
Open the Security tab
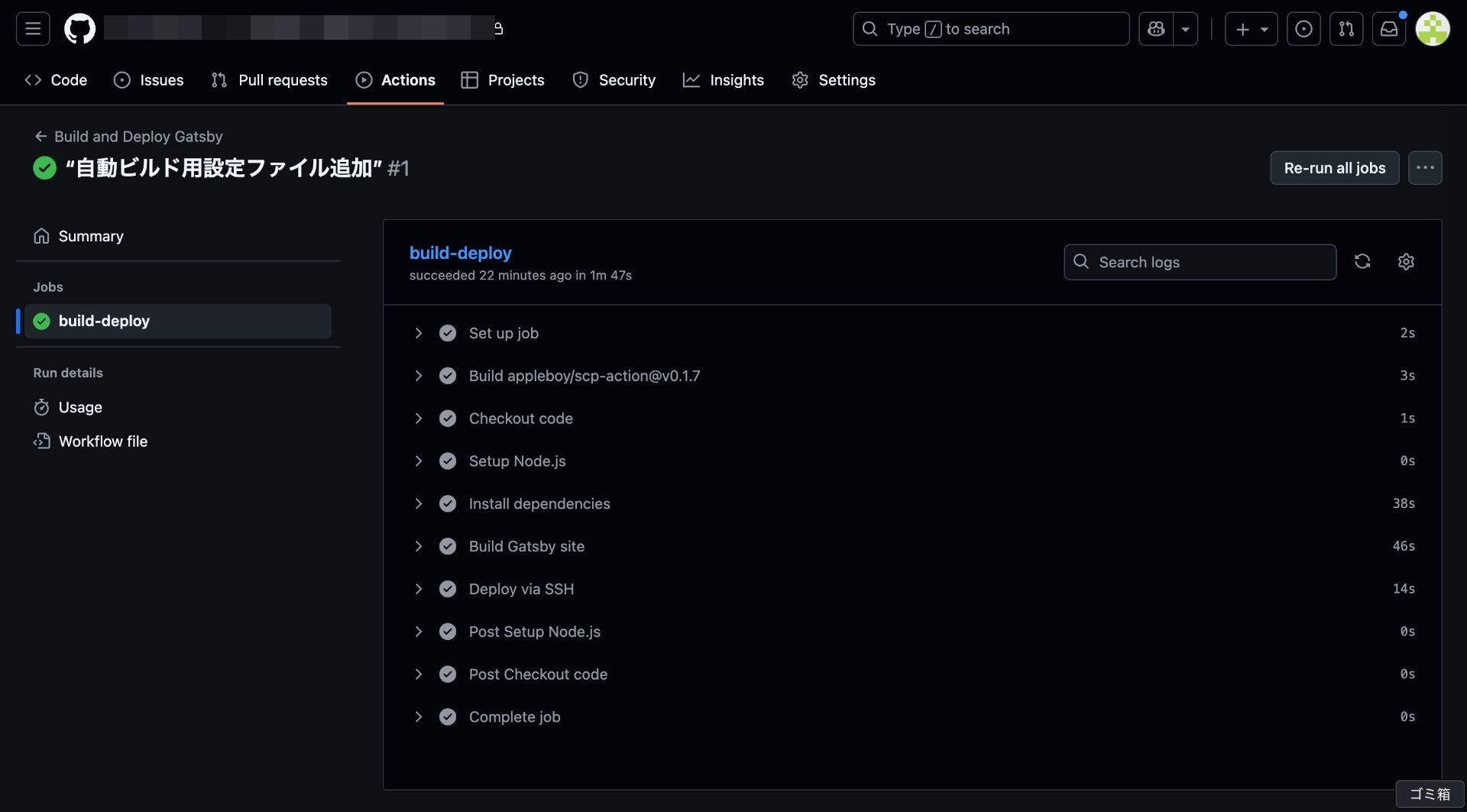click(614, 80)
